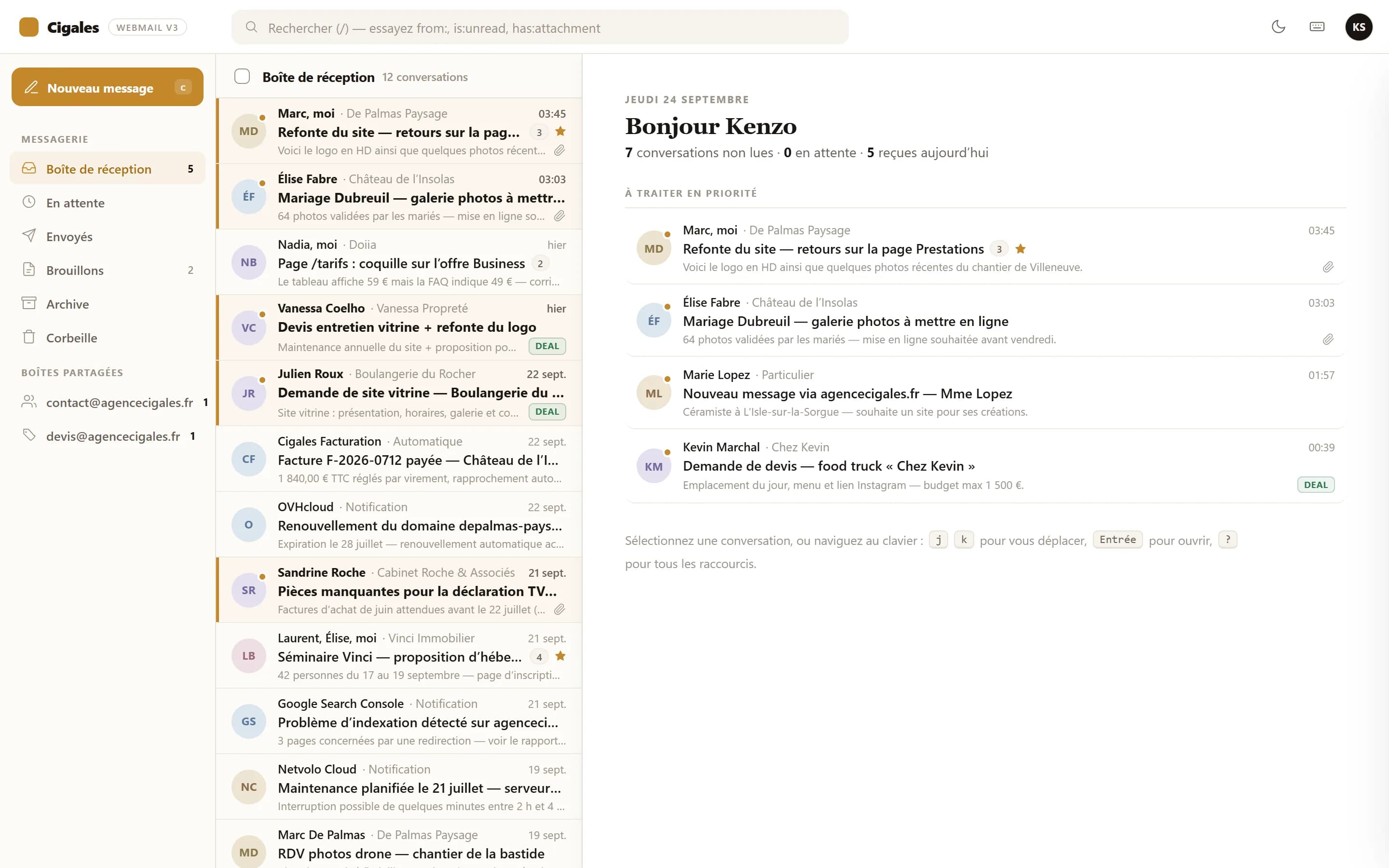Open the En attente folder
The height and width of the screenshot is (868, 1389).
[x=108, y=203]
